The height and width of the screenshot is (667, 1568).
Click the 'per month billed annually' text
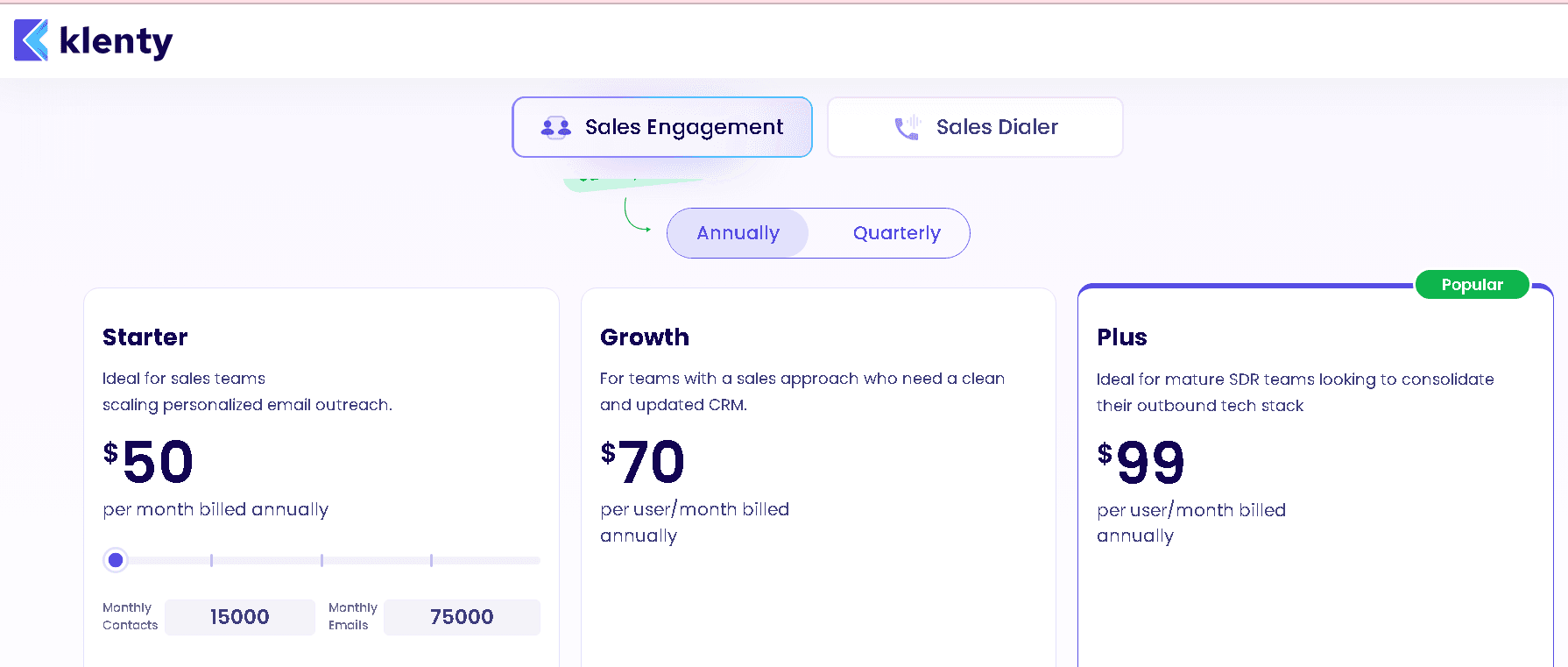(x=215, y=510)
